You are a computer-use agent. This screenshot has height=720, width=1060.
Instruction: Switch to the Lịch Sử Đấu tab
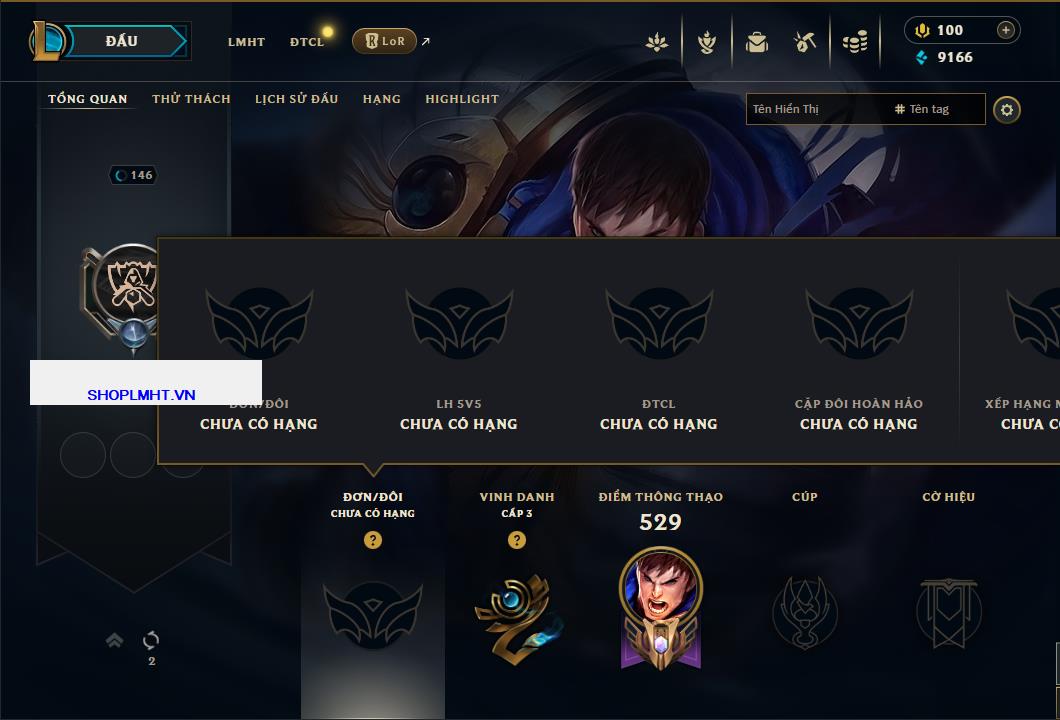[296, 99]
